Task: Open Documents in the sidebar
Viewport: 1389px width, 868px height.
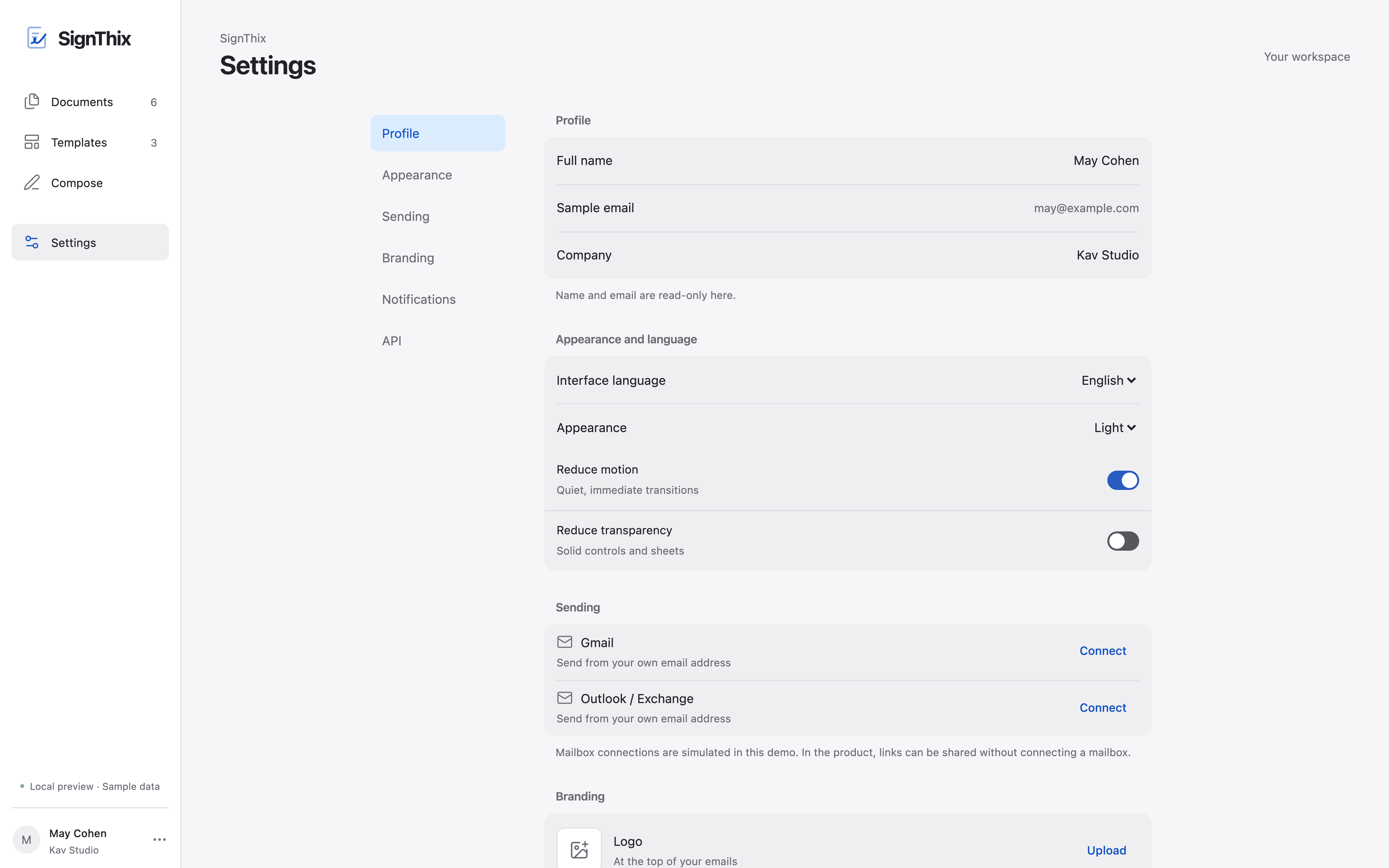Action: [x=90, y=102]
